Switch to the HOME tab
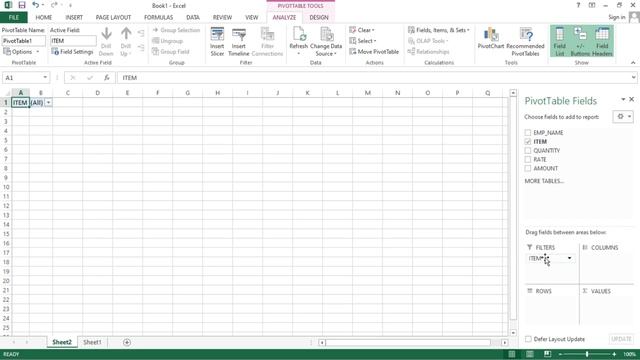Screen dimensions: 640x360 pos(44,18)
